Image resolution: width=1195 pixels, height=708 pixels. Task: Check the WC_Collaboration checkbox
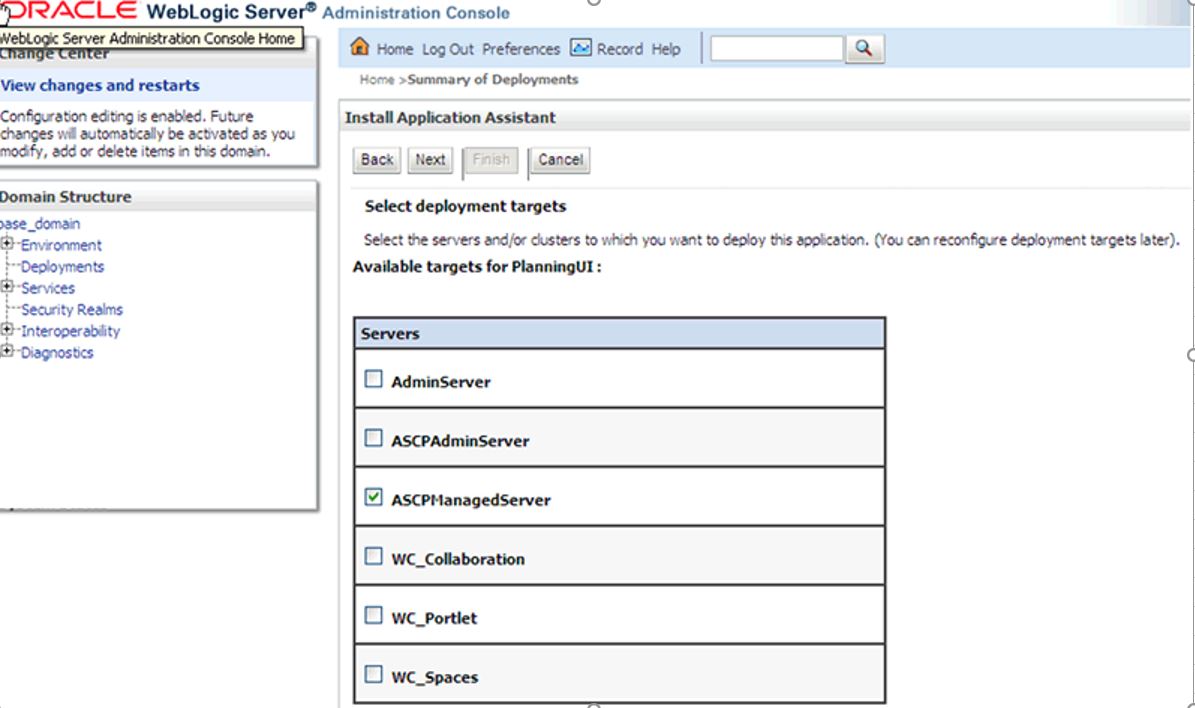point(373,556)
